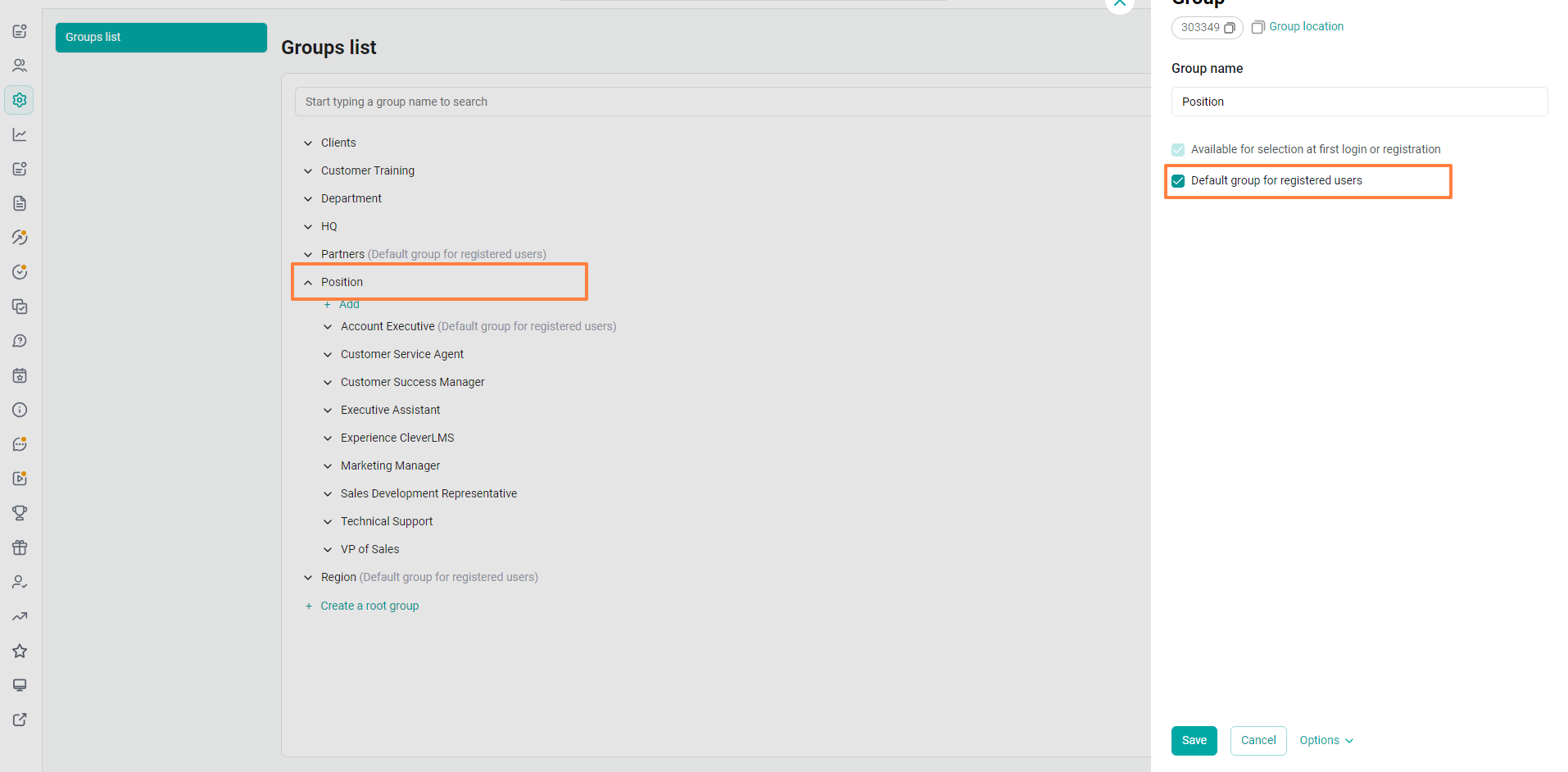
Task: Open the trending arrow sidebar icon
Action: 20,616
